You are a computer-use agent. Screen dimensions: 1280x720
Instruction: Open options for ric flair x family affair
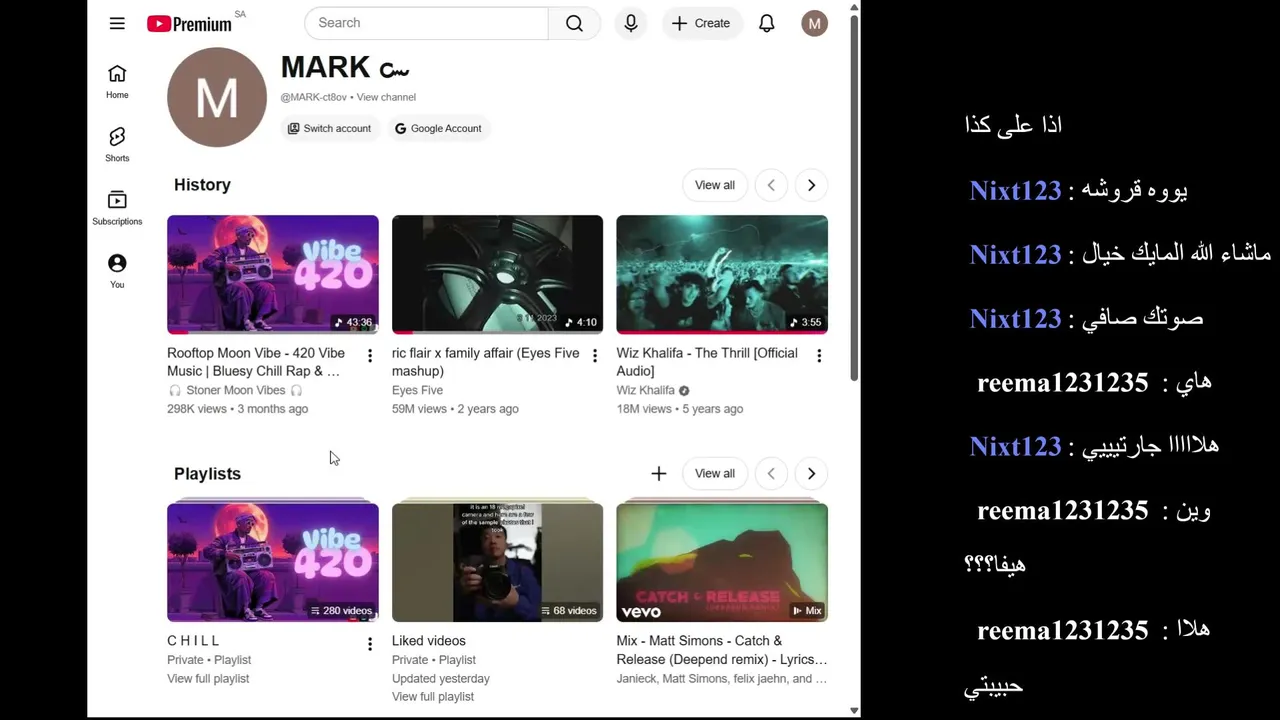595,356
